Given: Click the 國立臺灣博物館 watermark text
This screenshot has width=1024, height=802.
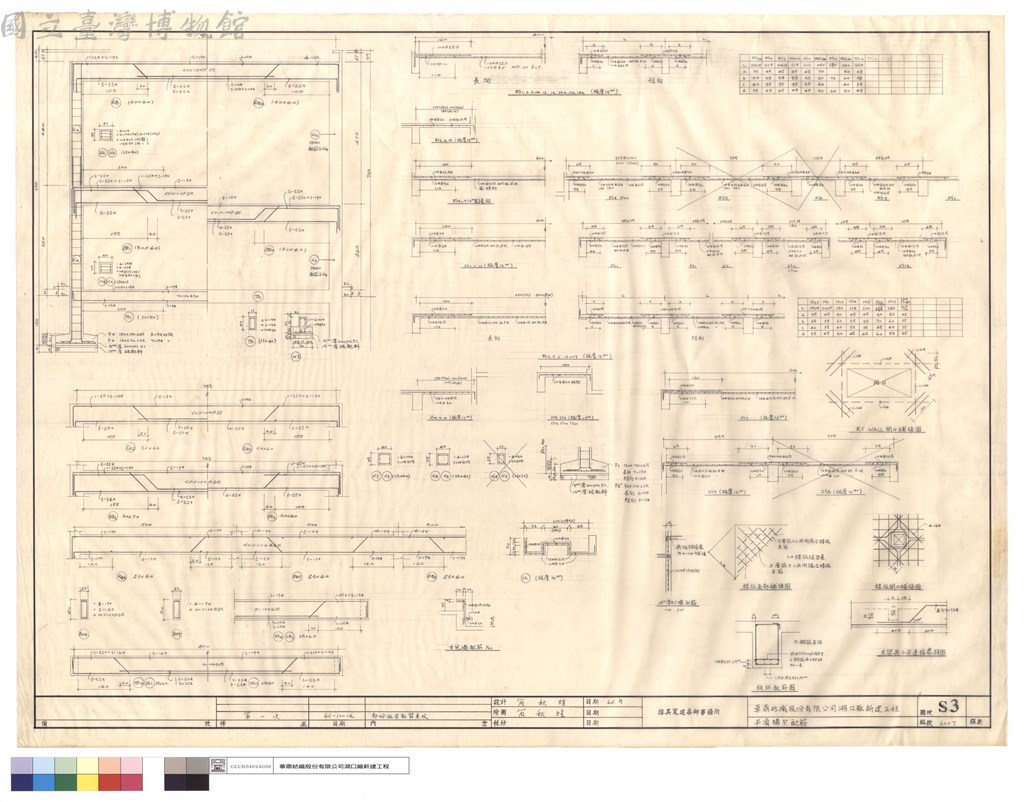Looking at the screenshot, I should (x=124, y=26).
